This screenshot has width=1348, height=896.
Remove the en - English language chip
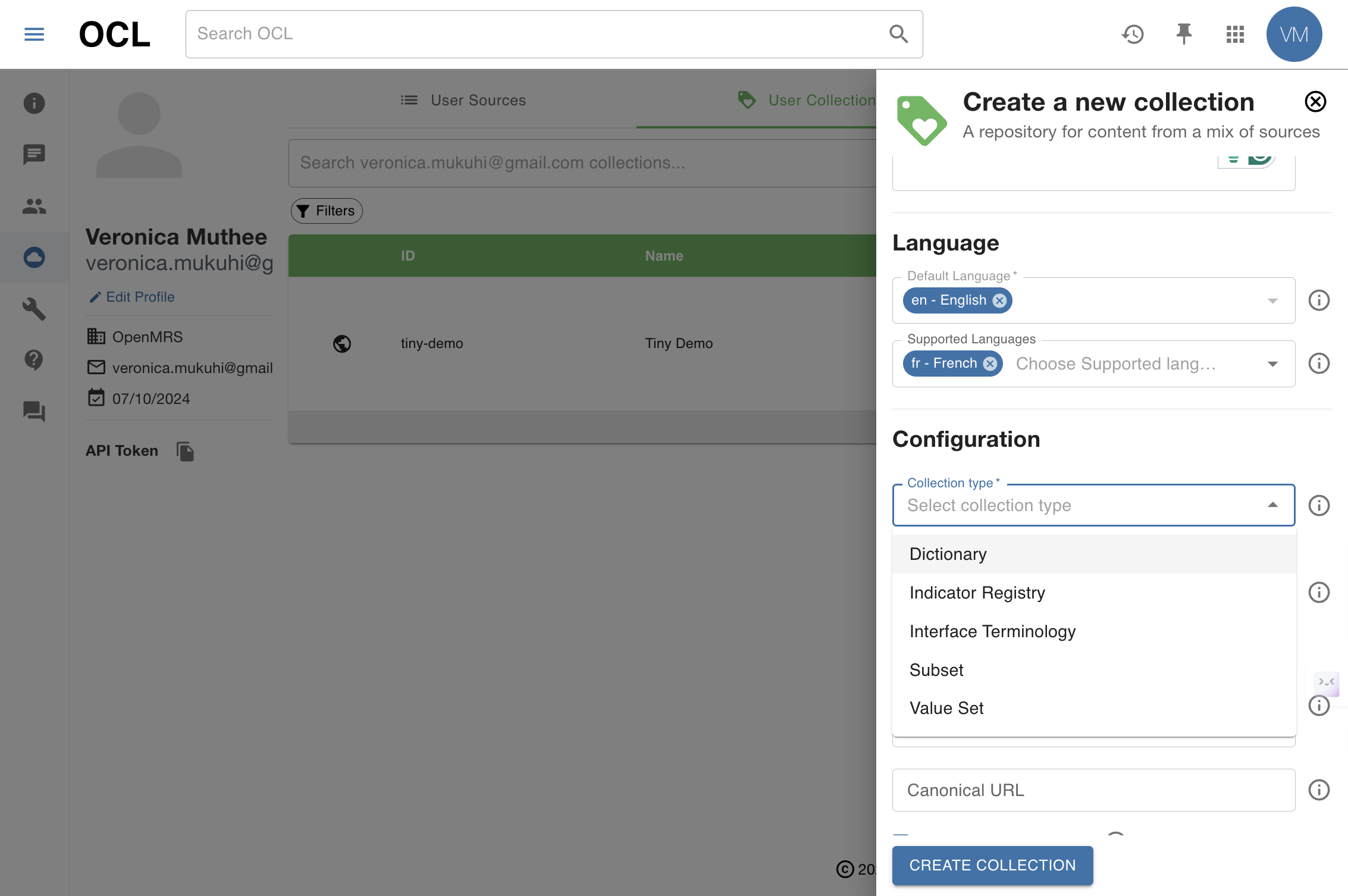[999, 300]
